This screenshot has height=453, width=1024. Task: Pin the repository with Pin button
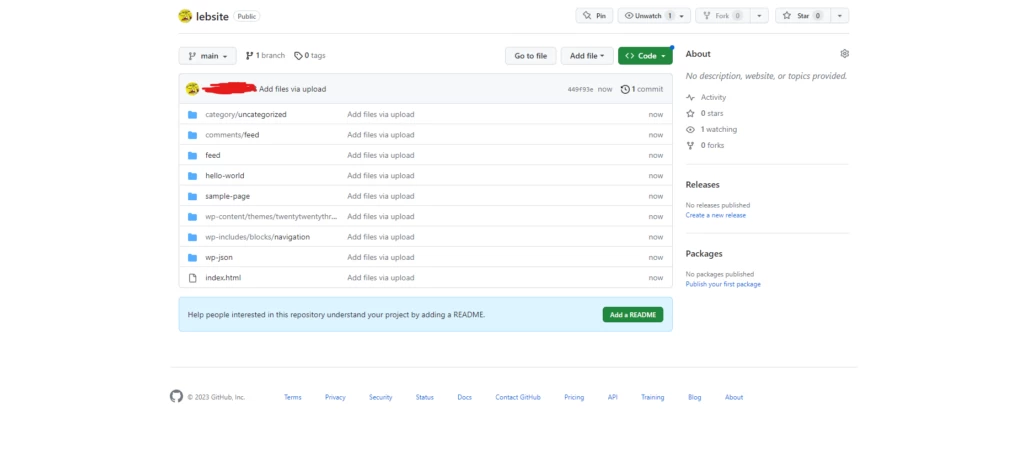click(594, 16)
